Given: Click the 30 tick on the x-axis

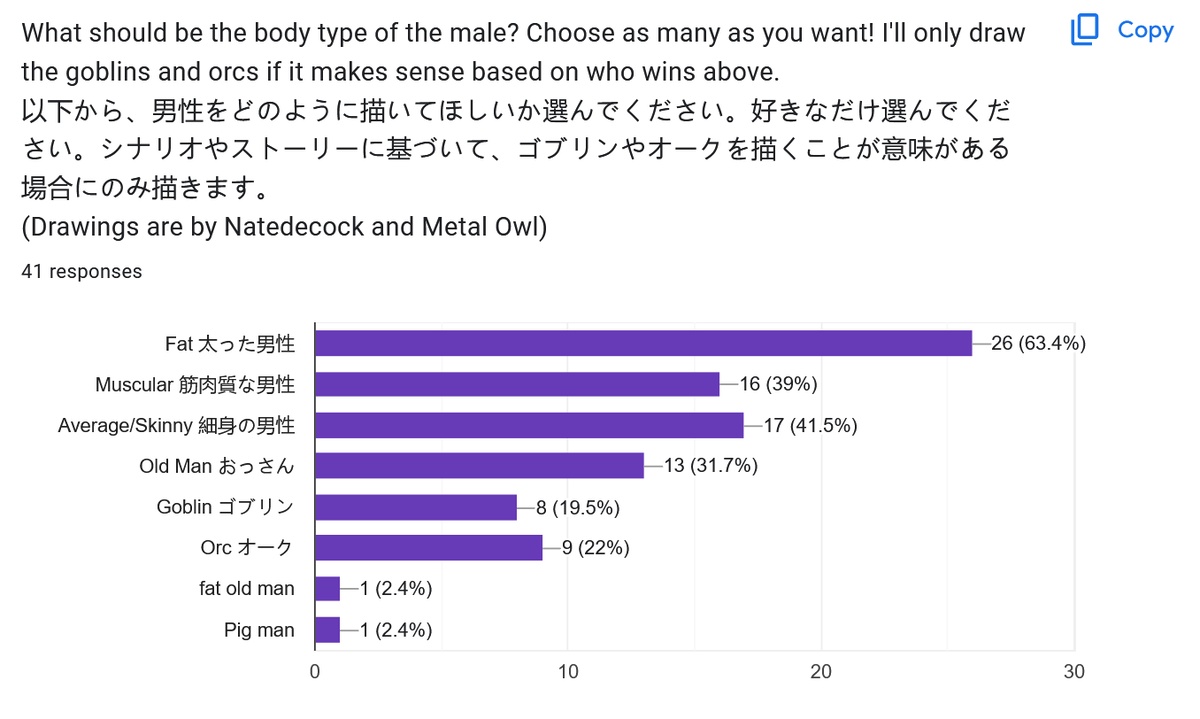Looking at the screenshot, I should pyautogui.click(x=1074, y=672).
